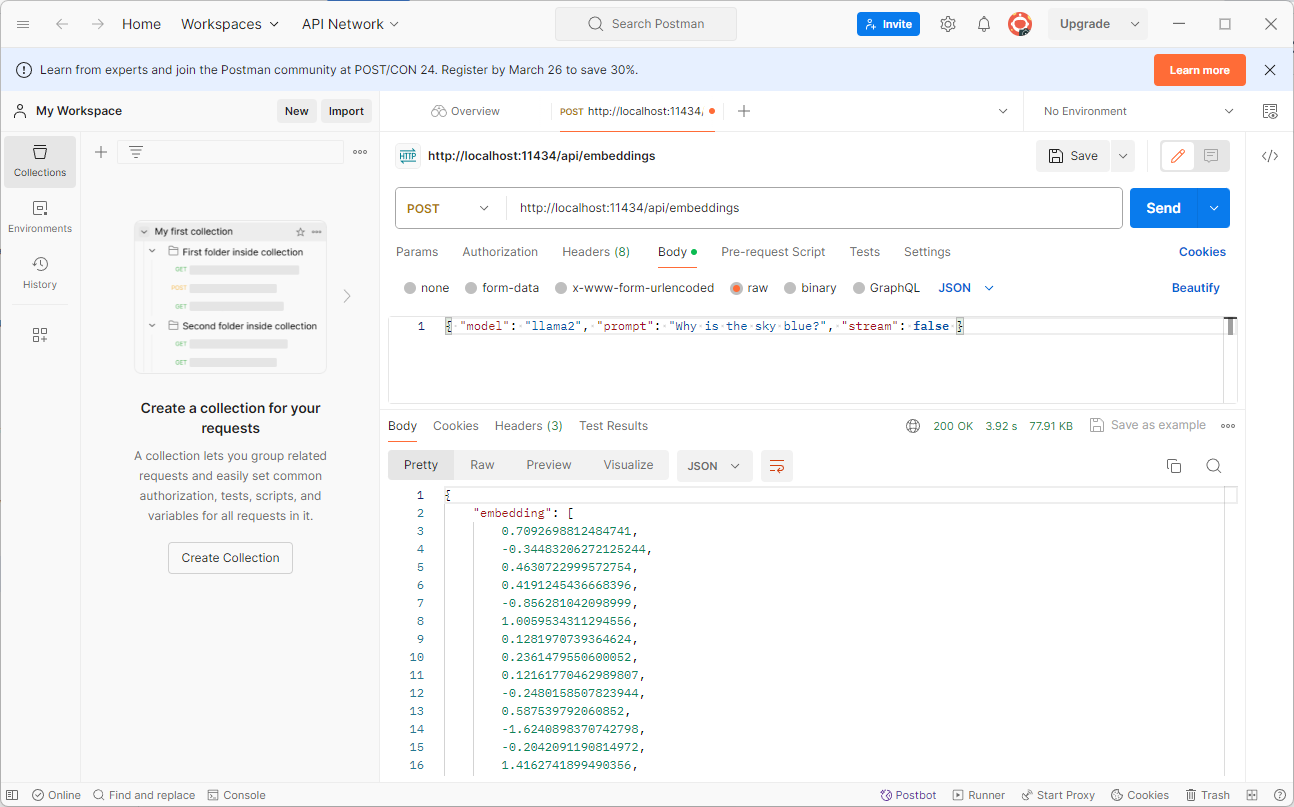The width and height of the screenshot is (1294, 807).
Task: Open Collections in the sidebar
Action: (40, 161)
